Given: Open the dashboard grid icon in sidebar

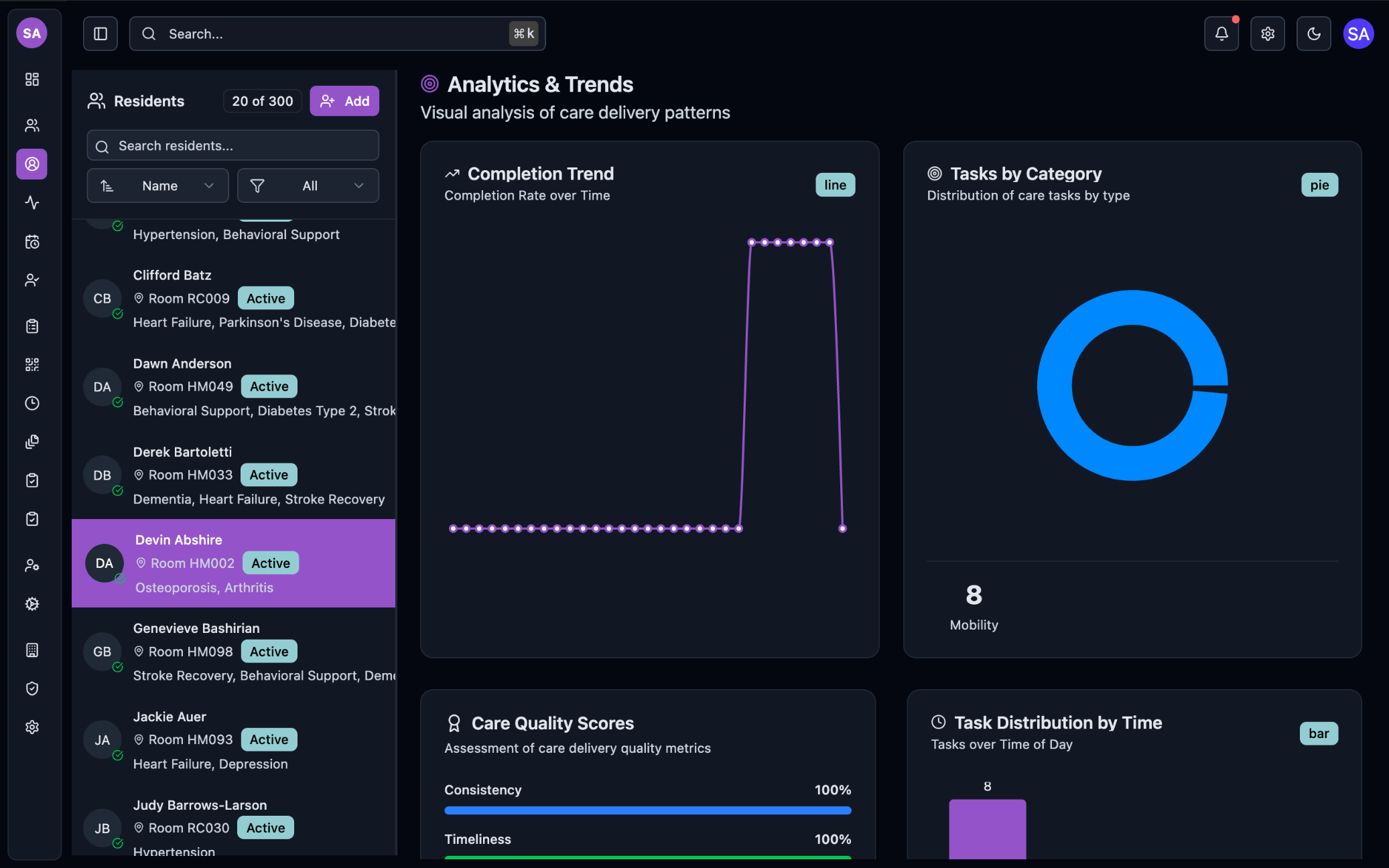Looking at the screenshot, I should (x=31, y=79).
